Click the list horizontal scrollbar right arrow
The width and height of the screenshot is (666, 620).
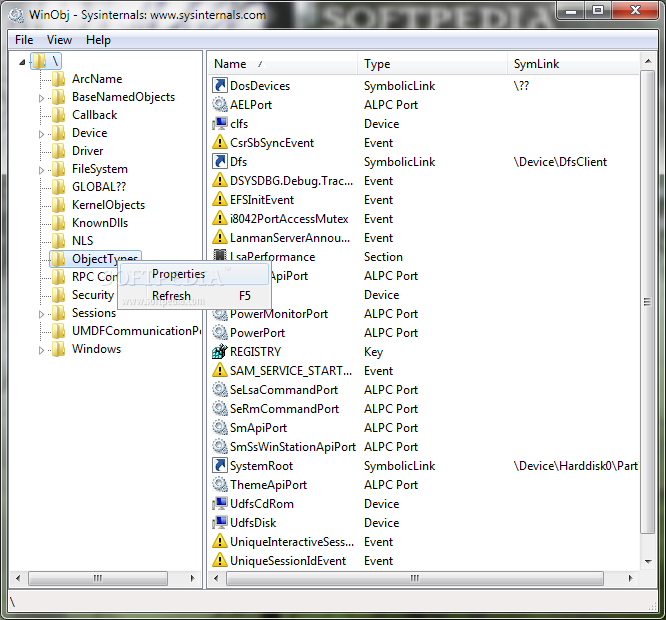[630, 578]
